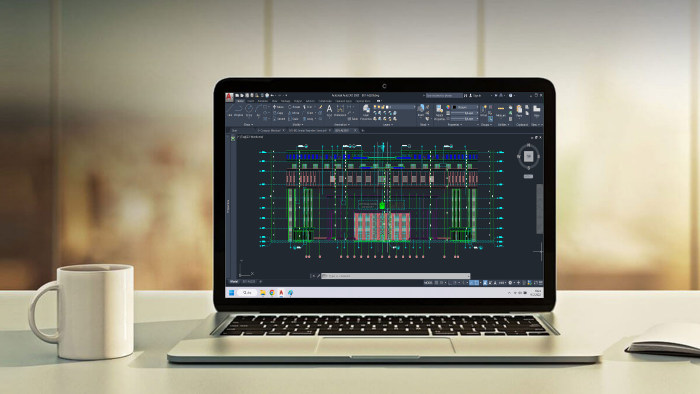Toggle grid display in status bar
Screen dimensions: 700x394
(x=437, y=283)
